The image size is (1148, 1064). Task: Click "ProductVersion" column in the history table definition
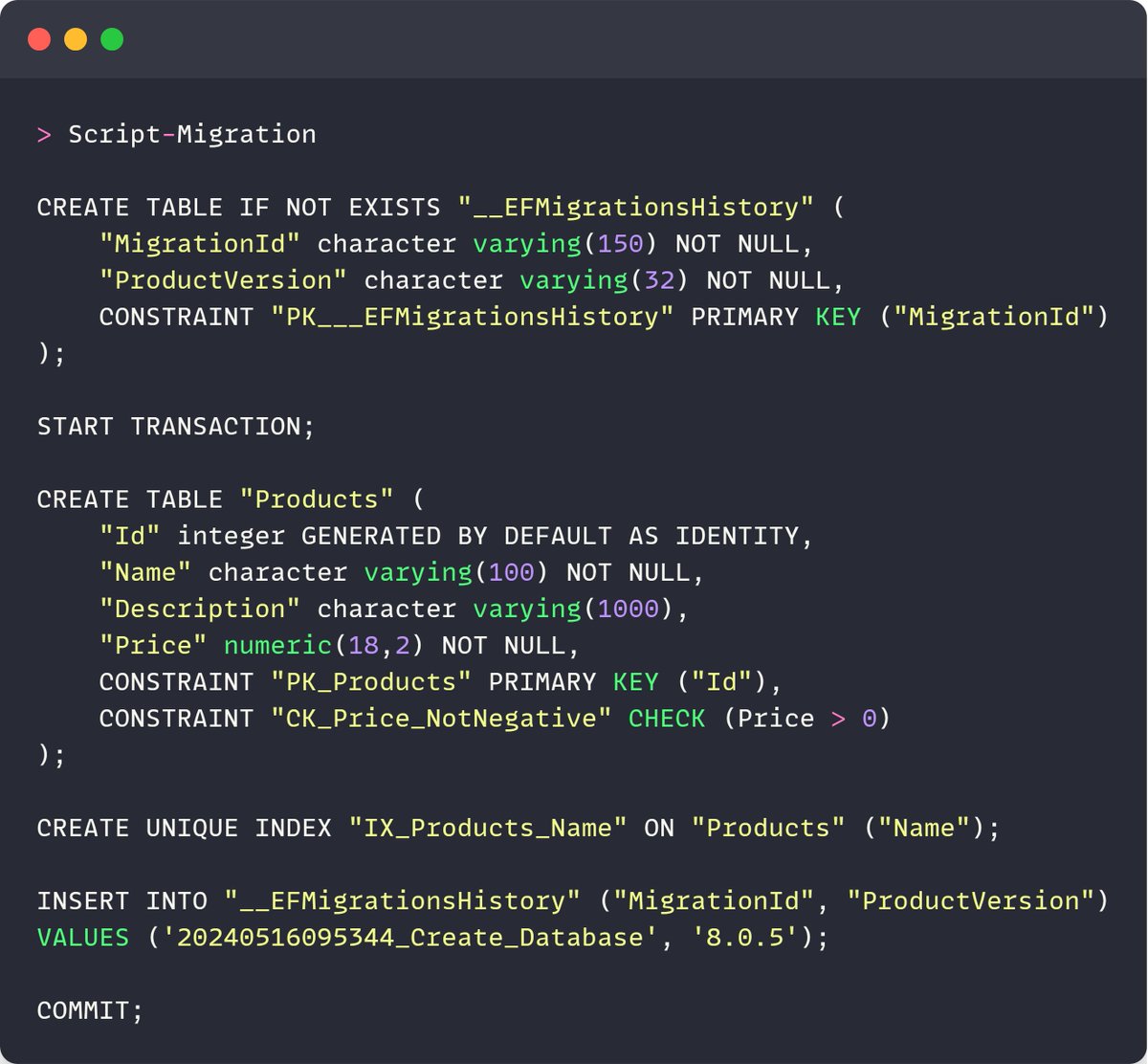tap(224, 280)
